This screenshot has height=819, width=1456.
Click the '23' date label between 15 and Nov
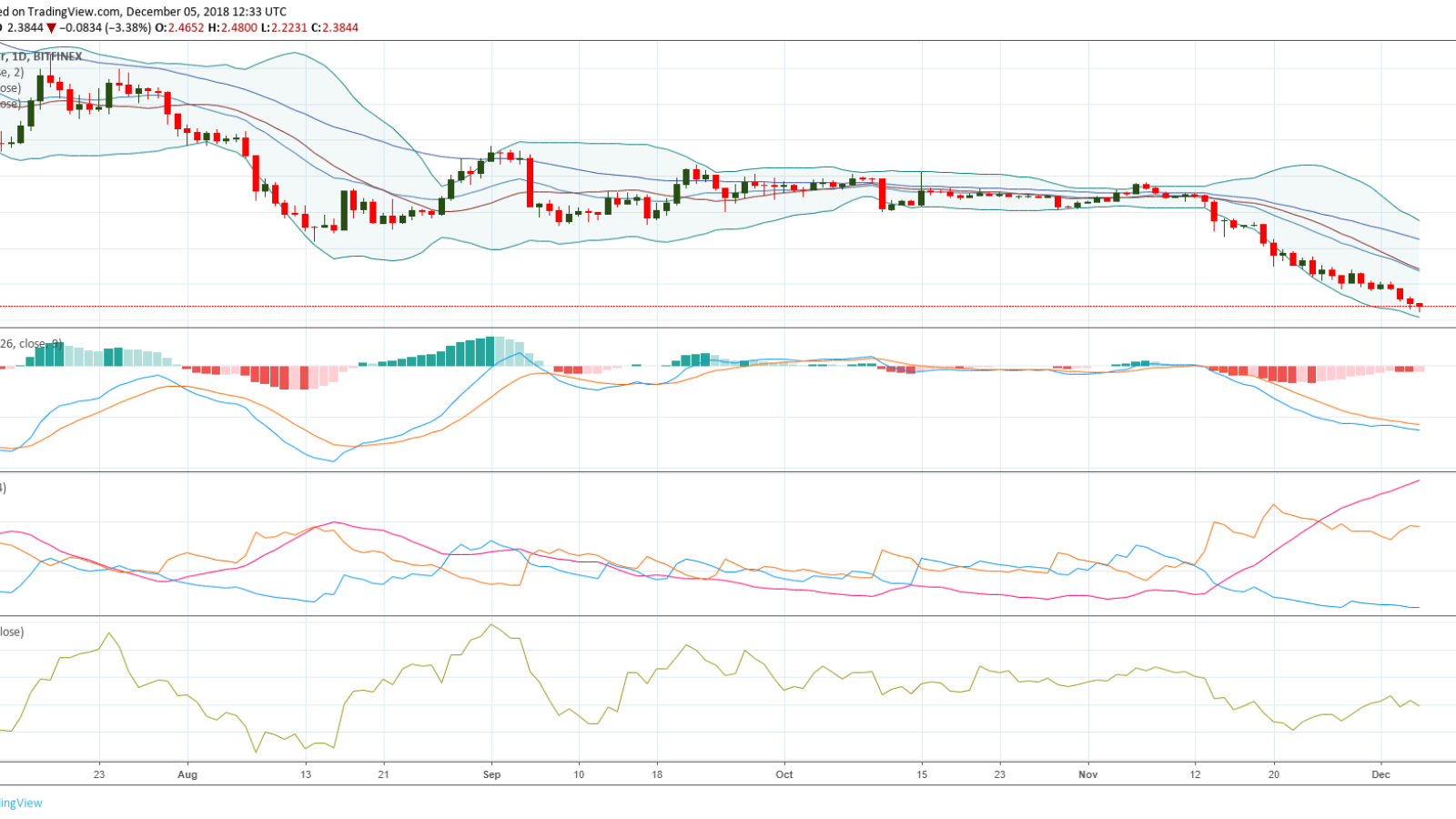click(x=1000, y=775)
